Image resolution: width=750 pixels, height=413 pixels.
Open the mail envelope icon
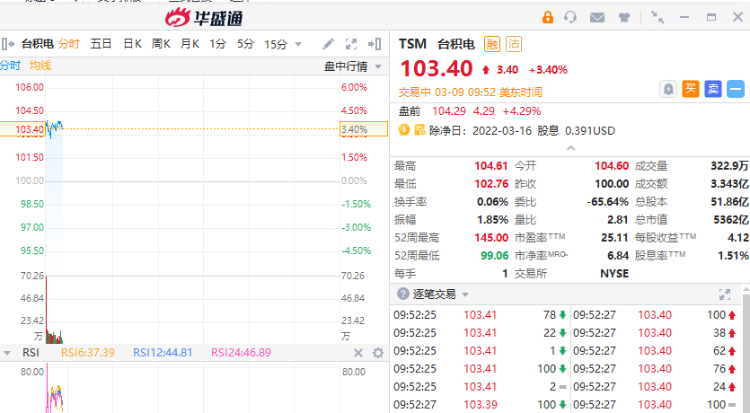[597, 18]
